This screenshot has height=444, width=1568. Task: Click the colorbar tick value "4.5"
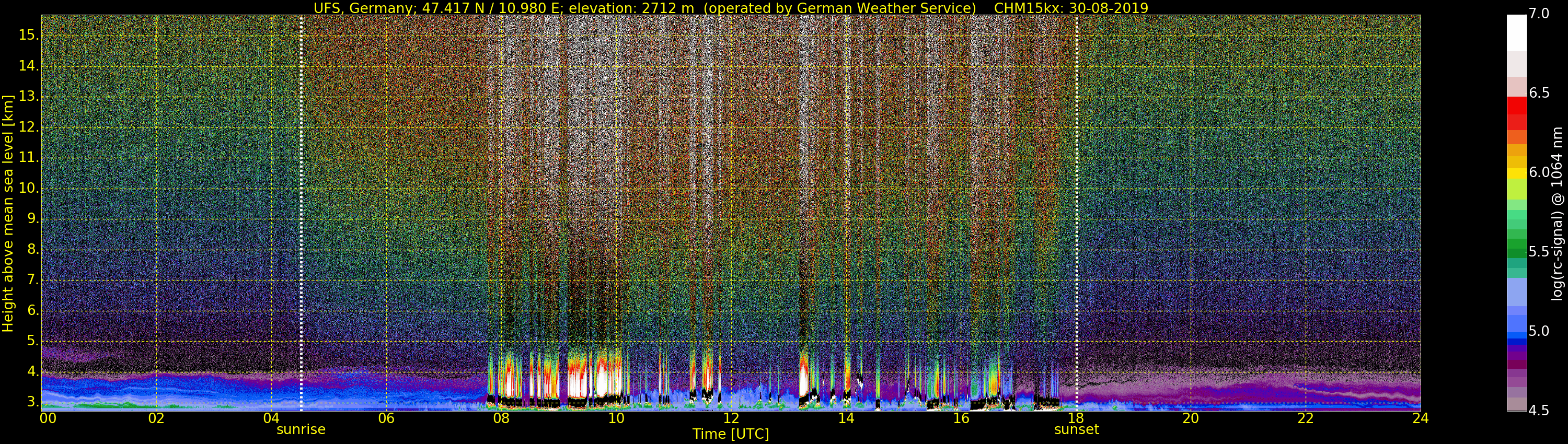pyautogui.click(x=1539, y=411)
